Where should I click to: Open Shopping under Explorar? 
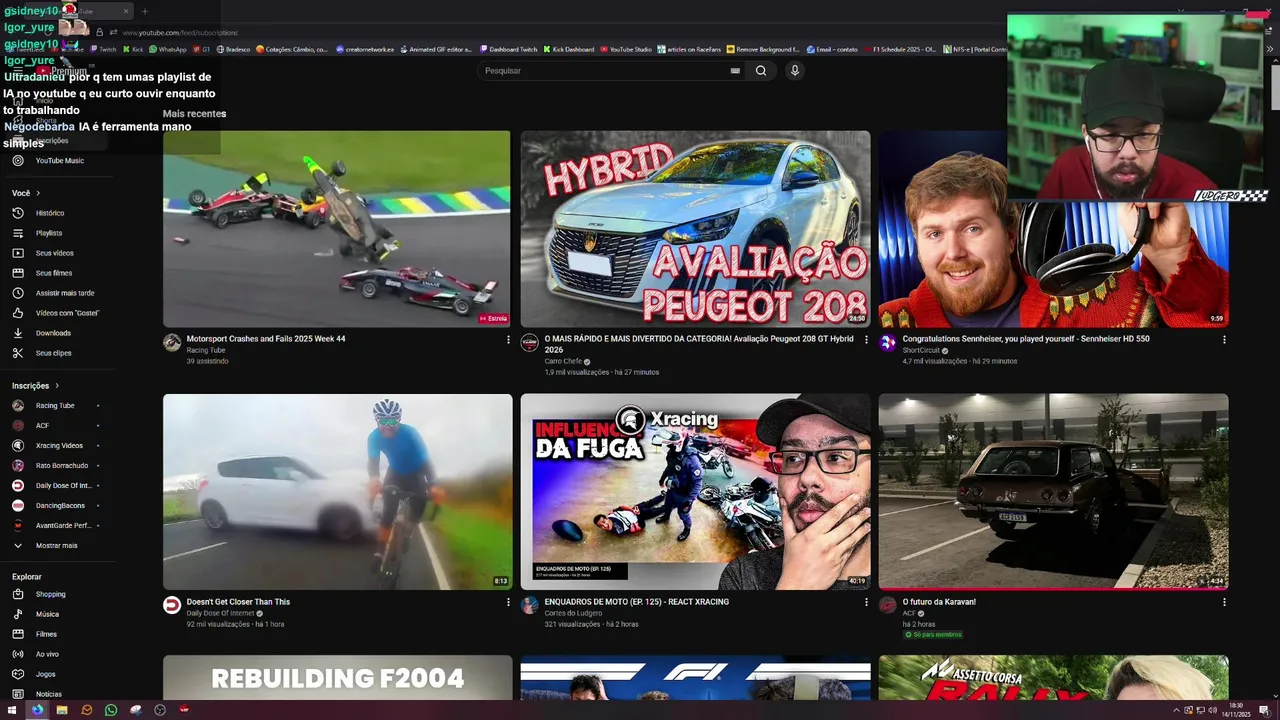(50, 594)
